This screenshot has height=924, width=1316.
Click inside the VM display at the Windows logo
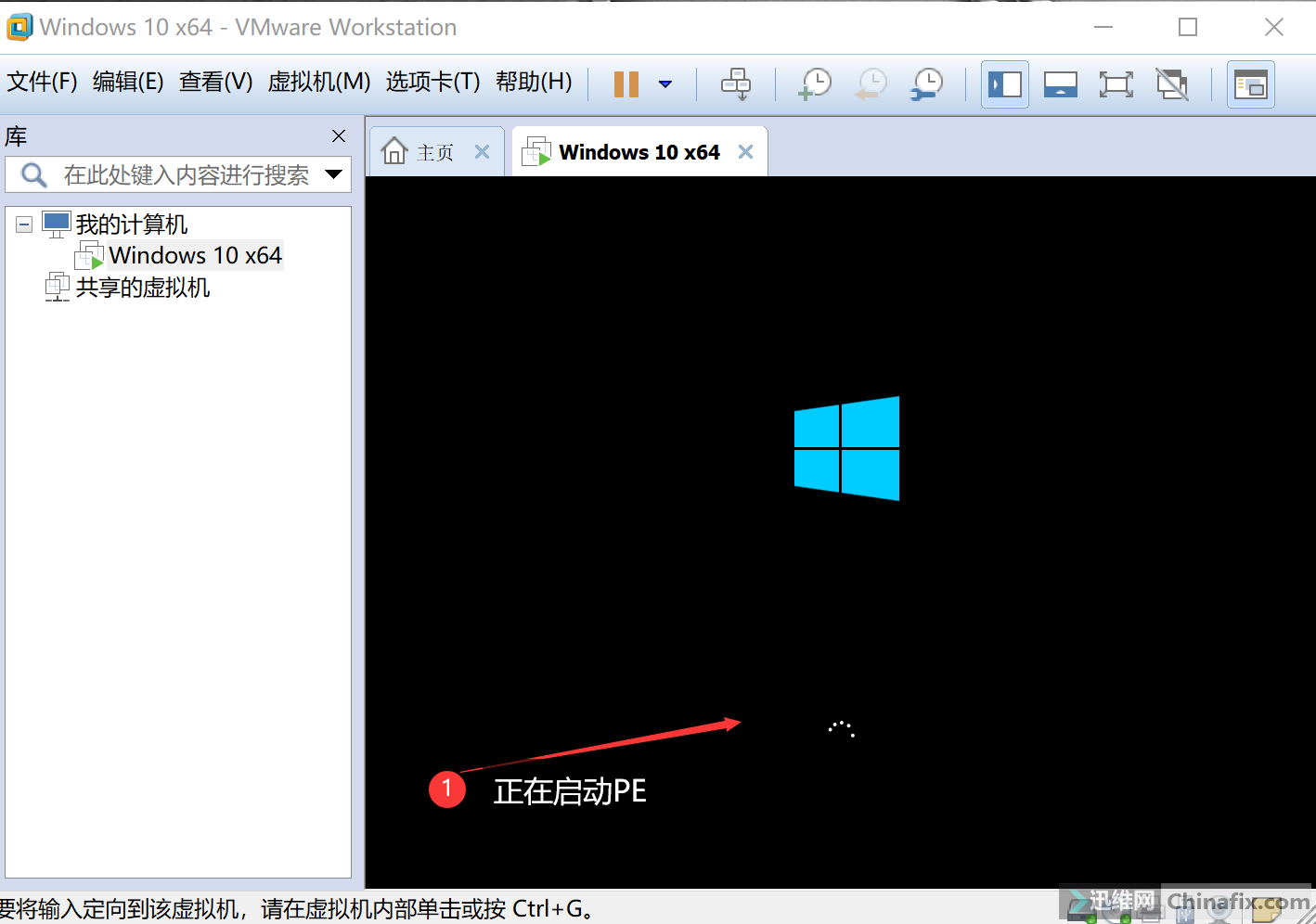tap(846, 448)
